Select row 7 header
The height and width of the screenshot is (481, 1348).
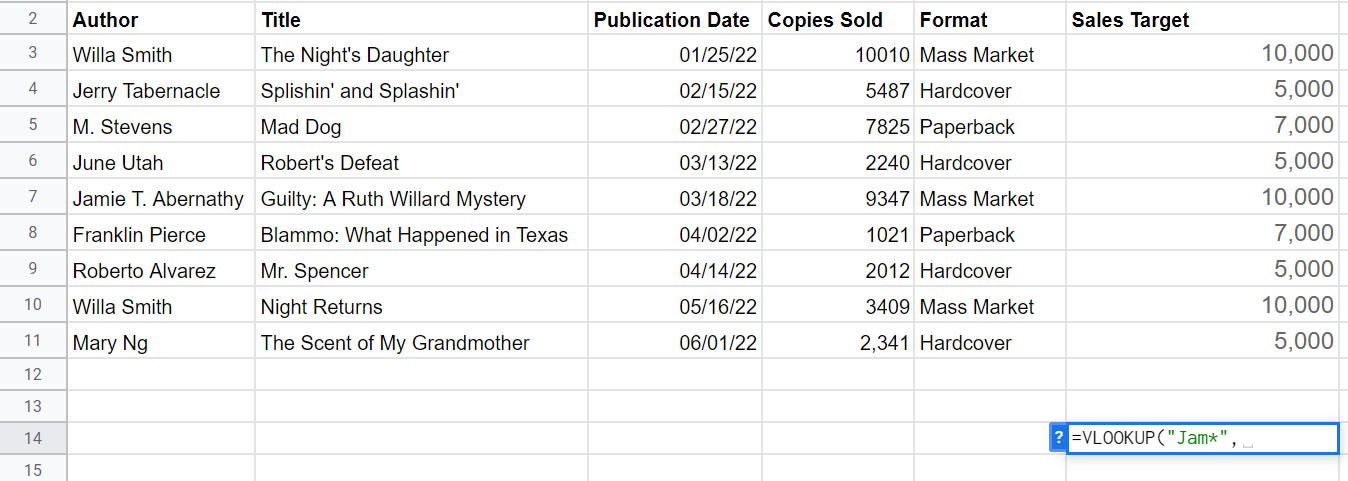(33, 198)
